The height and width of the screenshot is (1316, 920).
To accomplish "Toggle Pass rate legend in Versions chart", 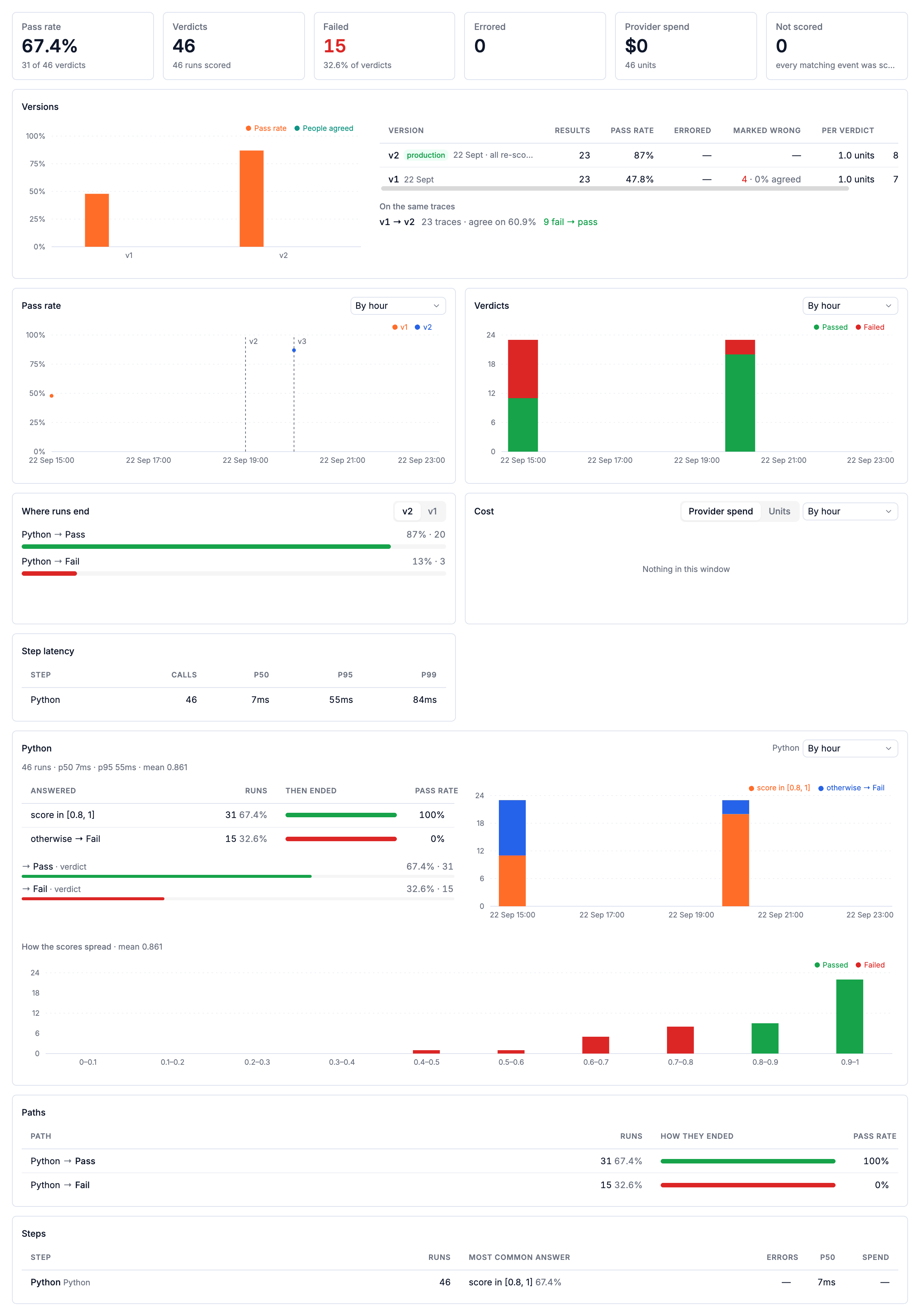I will click(266, 128).
